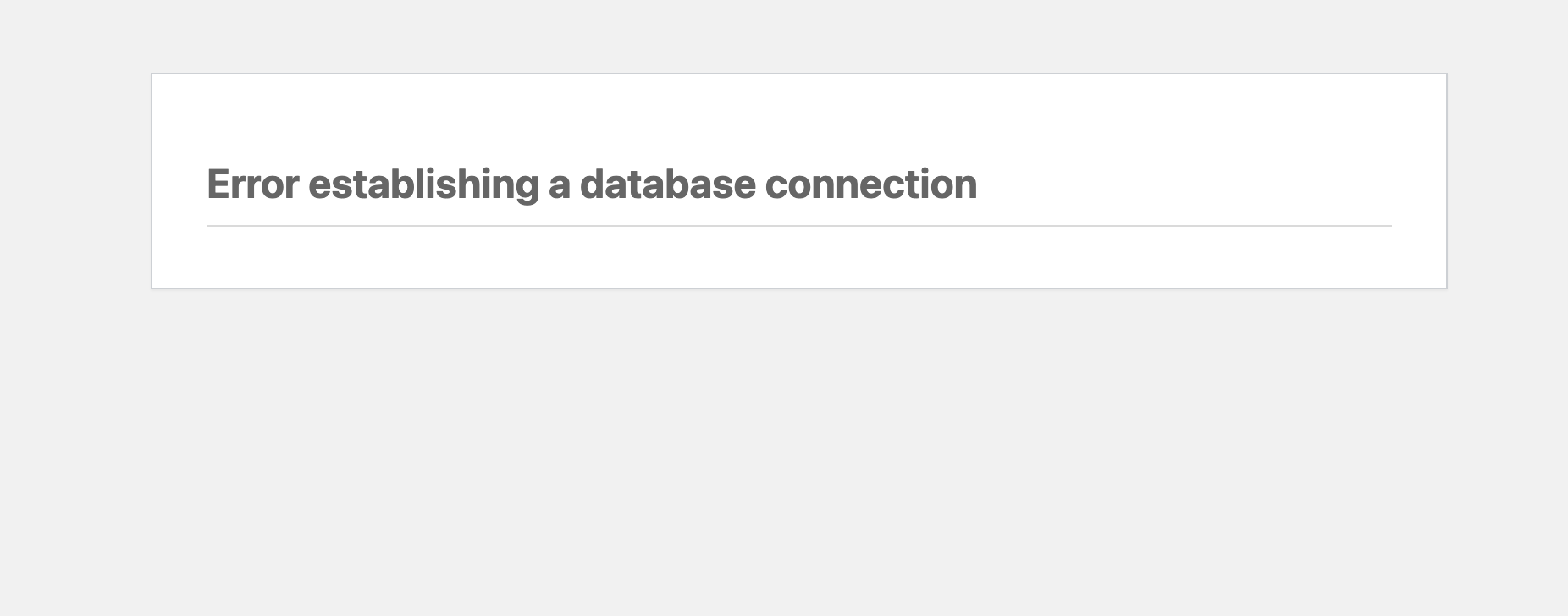Click the final letter "n" of "connection"
The width and height of the screenshot is (1568, 616).
967,186
